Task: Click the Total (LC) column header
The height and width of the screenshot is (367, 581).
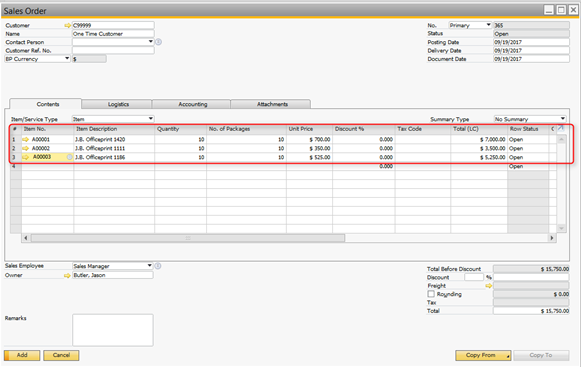Action: coord(479,129)
